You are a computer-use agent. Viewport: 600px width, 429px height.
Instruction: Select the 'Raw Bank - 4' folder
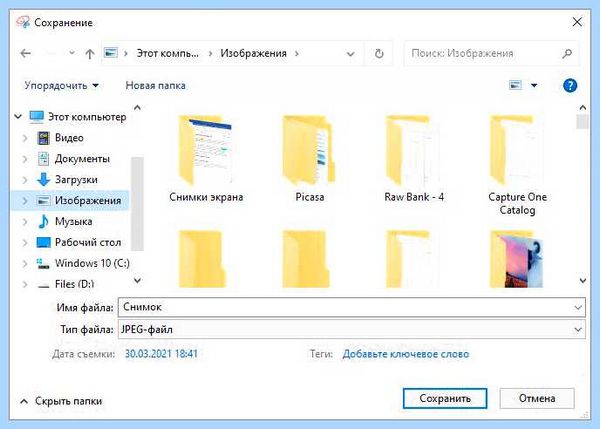coord(414,158)
